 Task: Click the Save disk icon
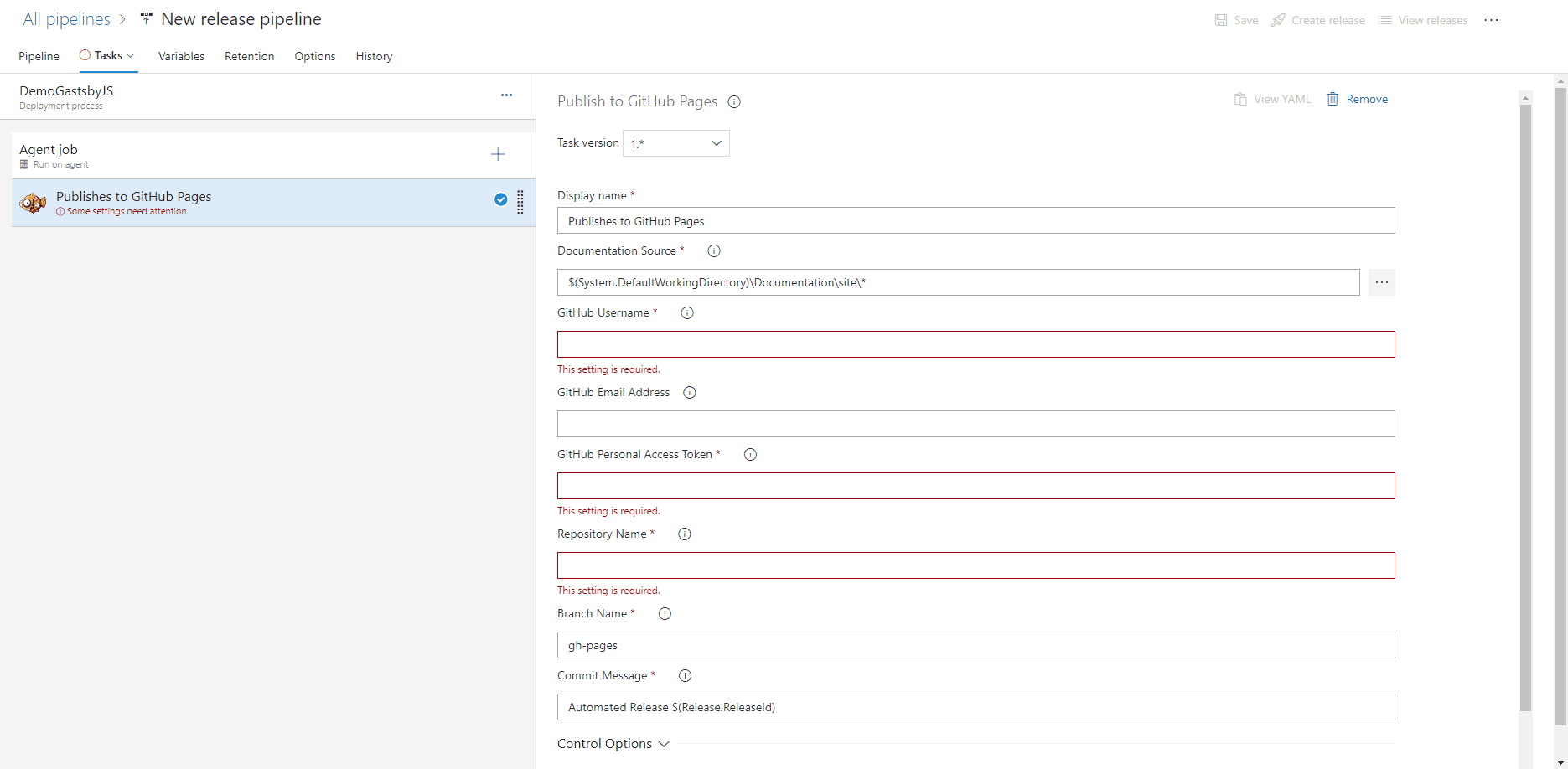1221,20
